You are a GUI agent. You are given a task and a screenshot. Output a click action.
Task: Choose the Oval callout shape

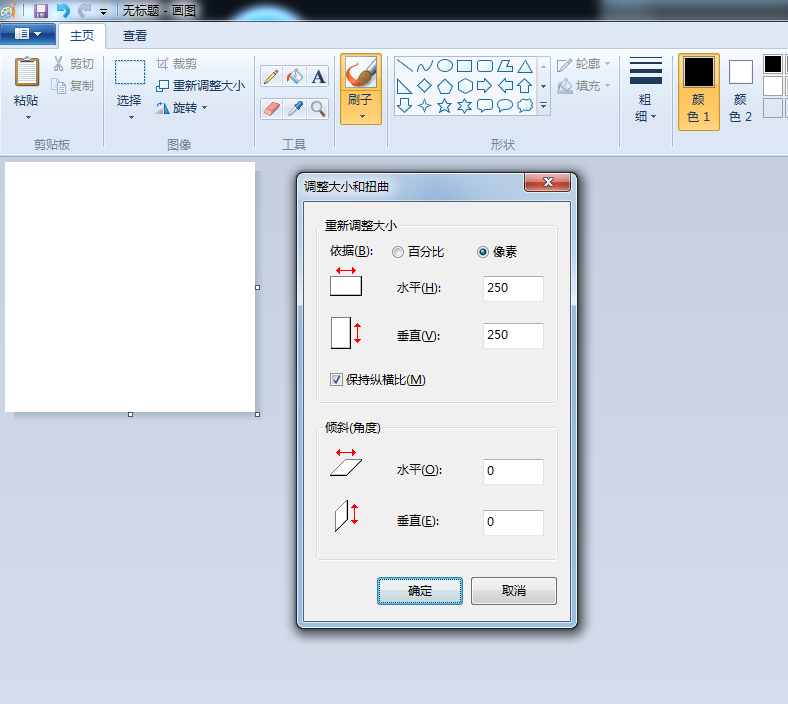(x=505, y=106)
